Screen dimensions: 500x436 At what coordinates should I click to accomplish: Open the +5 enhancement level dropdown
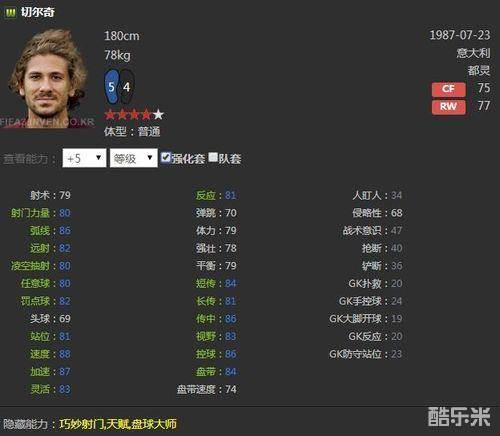click(x=84, y=158)
